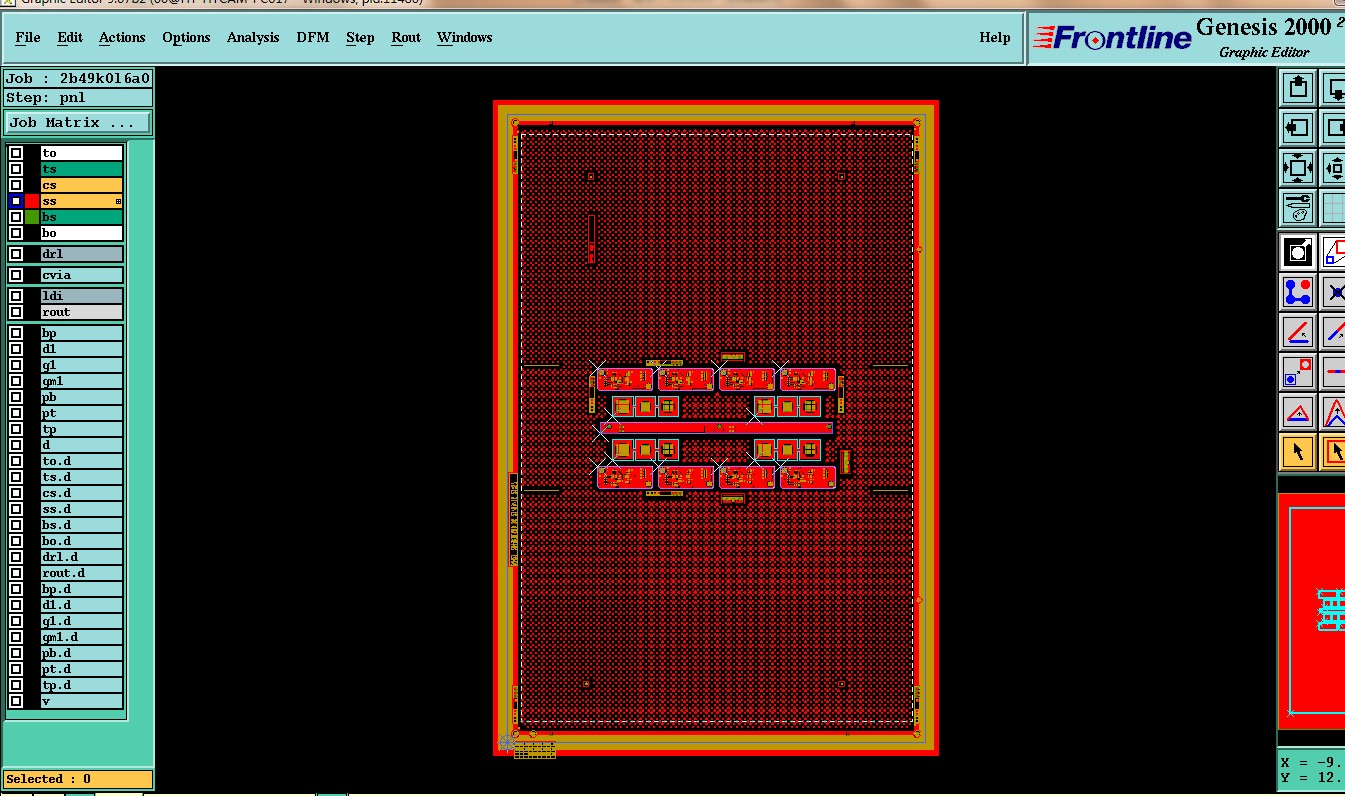Activate the red-boxed arrow select tool

click(x=1333, y=452)
